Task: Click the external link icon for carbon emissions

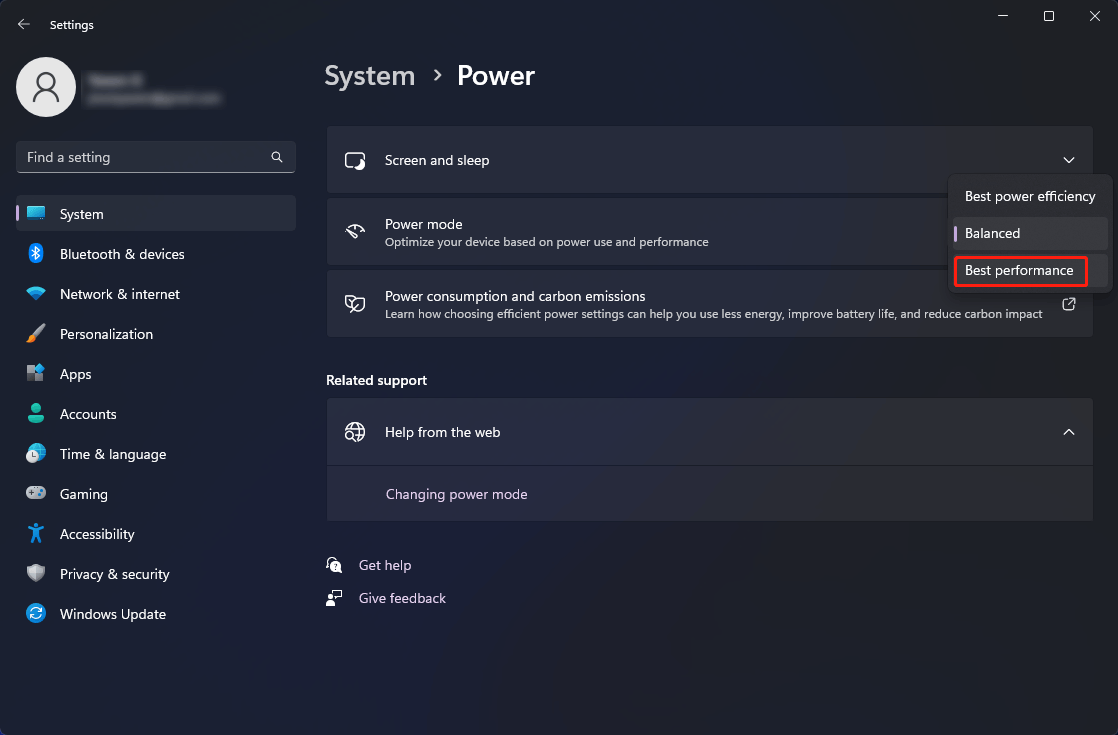Action: click(x=1068, y=304)
